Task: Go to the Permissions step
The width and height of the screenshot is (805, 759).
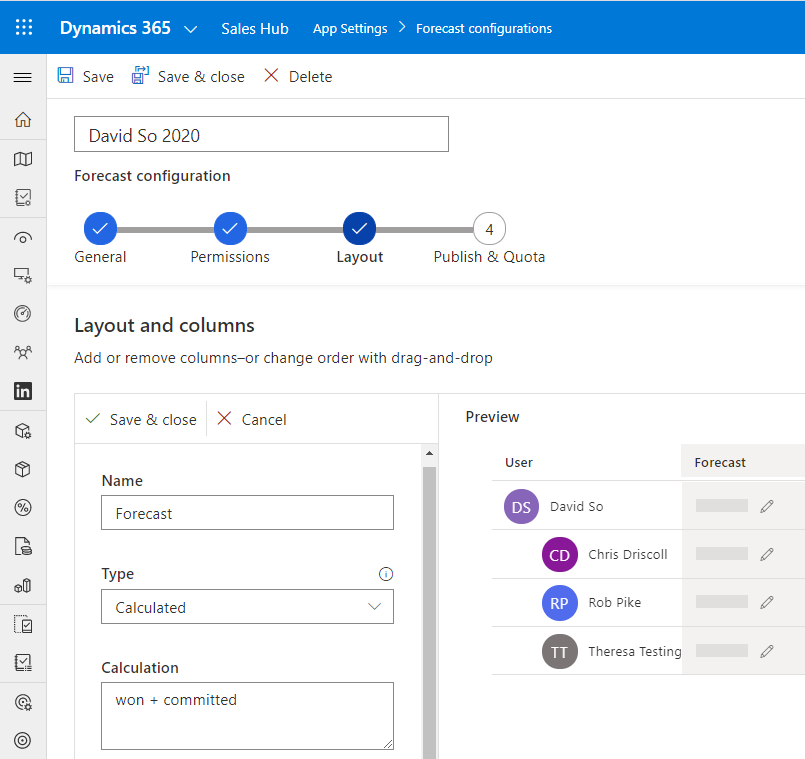Action: coord(230,229)
